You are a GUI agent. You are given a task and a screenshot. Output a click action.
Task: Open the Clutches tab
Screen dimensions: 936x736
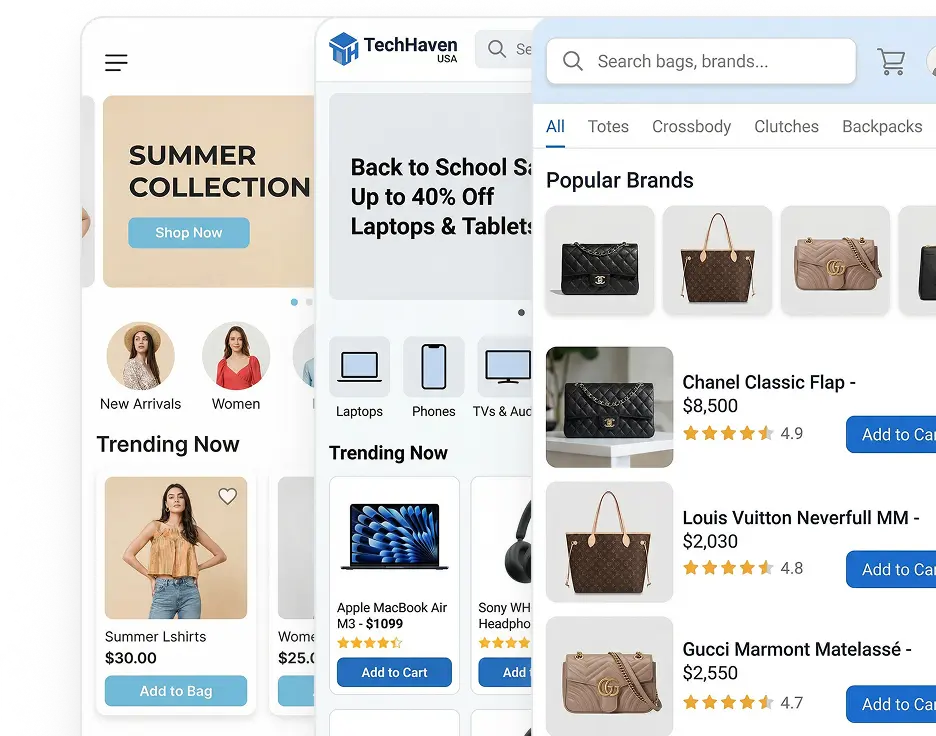pyautogui.click(x=786, y=127)
